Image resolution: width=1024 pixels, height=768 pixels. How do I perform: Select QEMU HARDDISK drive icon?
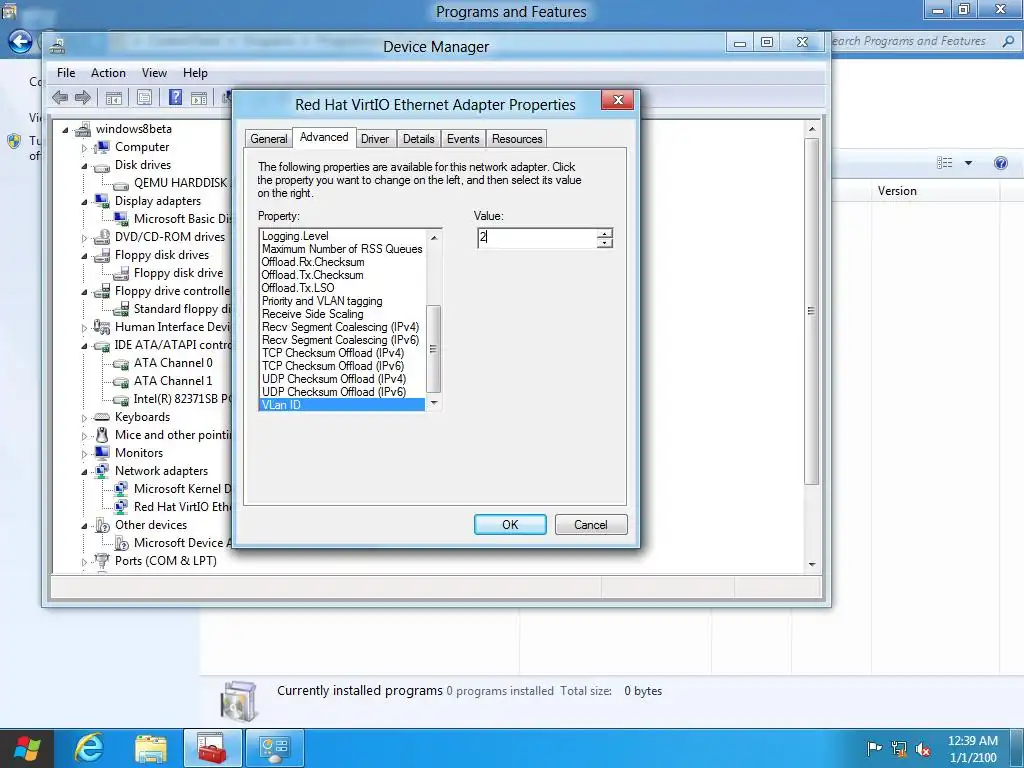click(121, 184)
